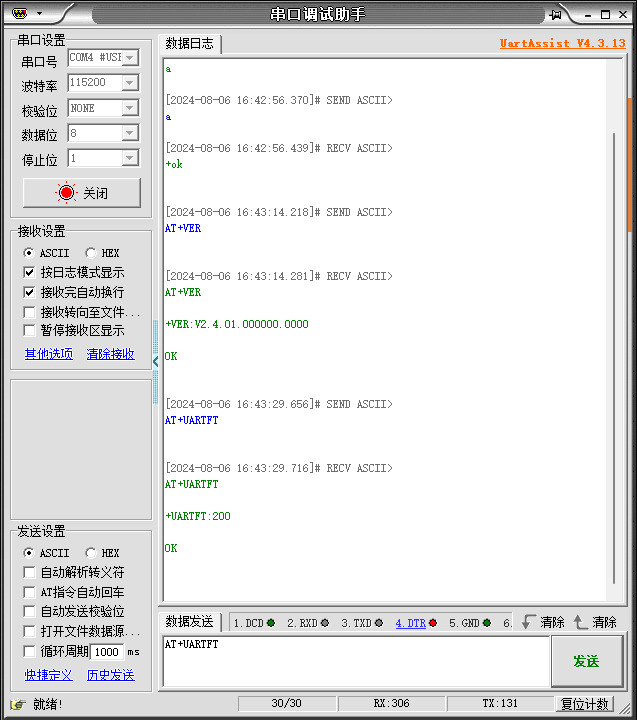The image size is (637, 720).
Task: Enable AT指令自动回车 checkbox
Action: (x=29, y=592)
